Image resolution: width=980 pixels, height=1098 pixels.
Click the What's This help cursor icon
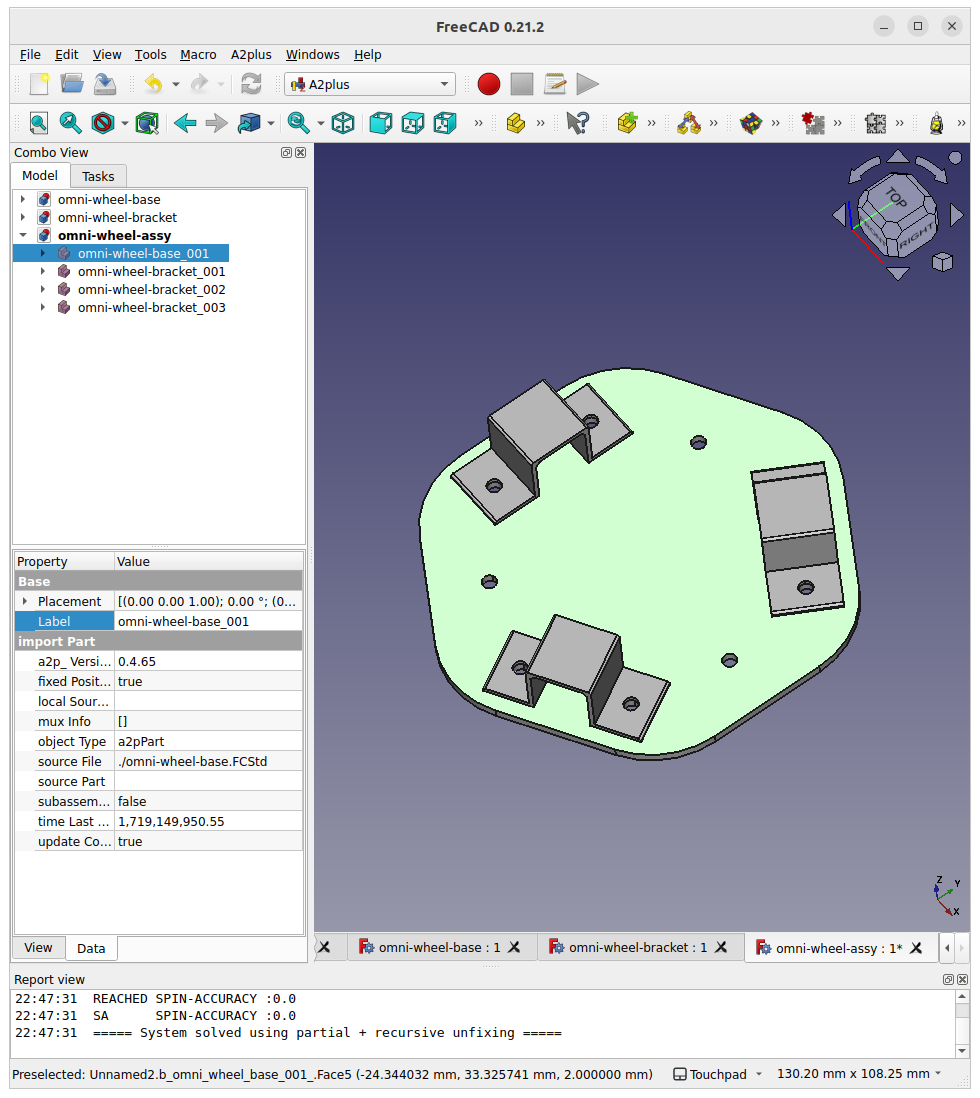click(578, 123)
